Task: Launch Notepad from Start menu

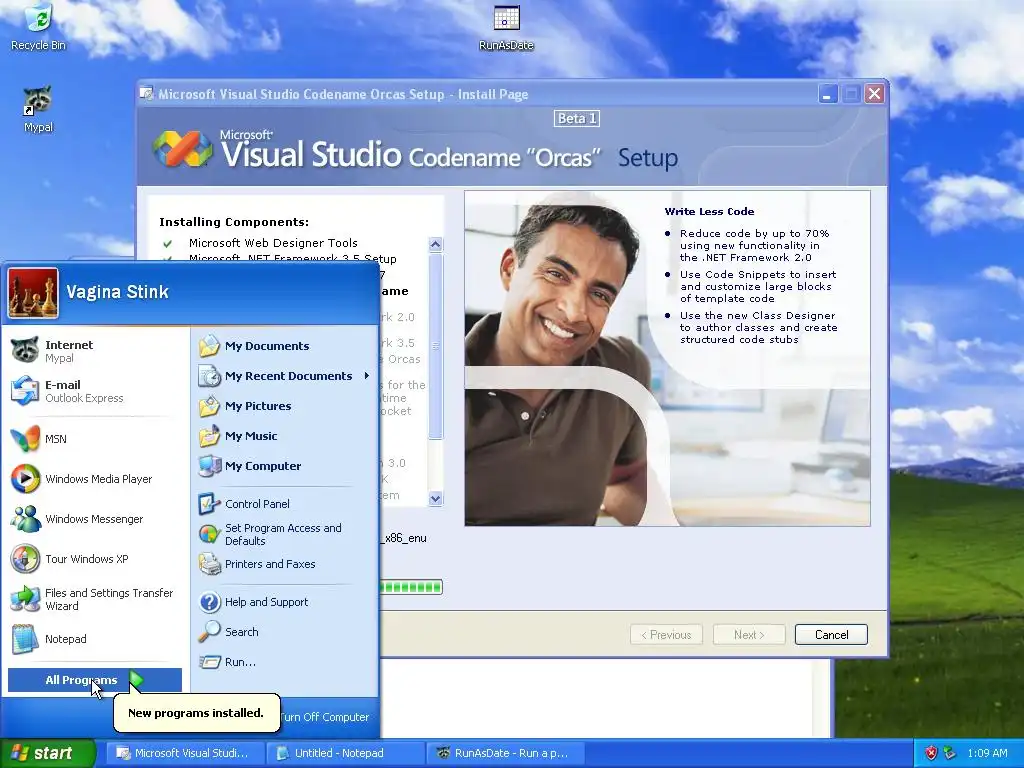Action: 94,639
